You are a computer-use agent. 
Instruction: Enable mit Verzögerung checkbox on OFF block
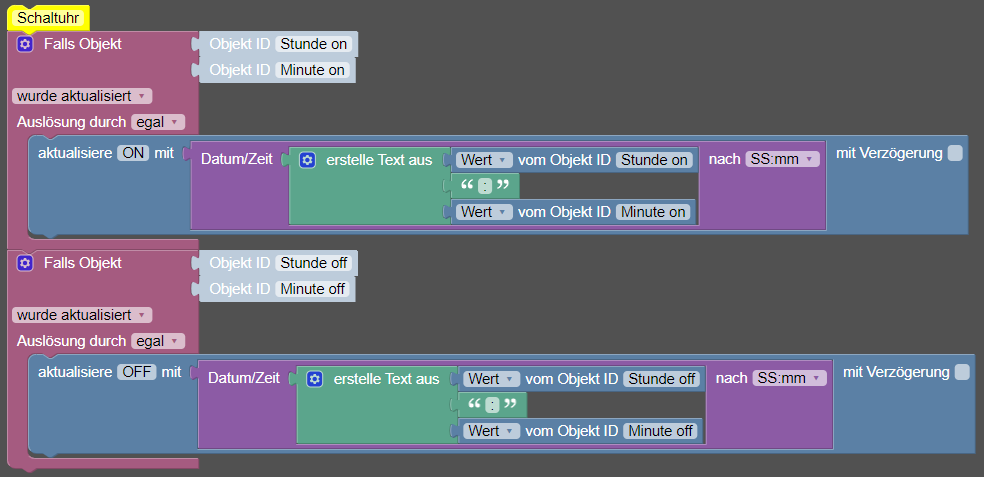[962, 372]
